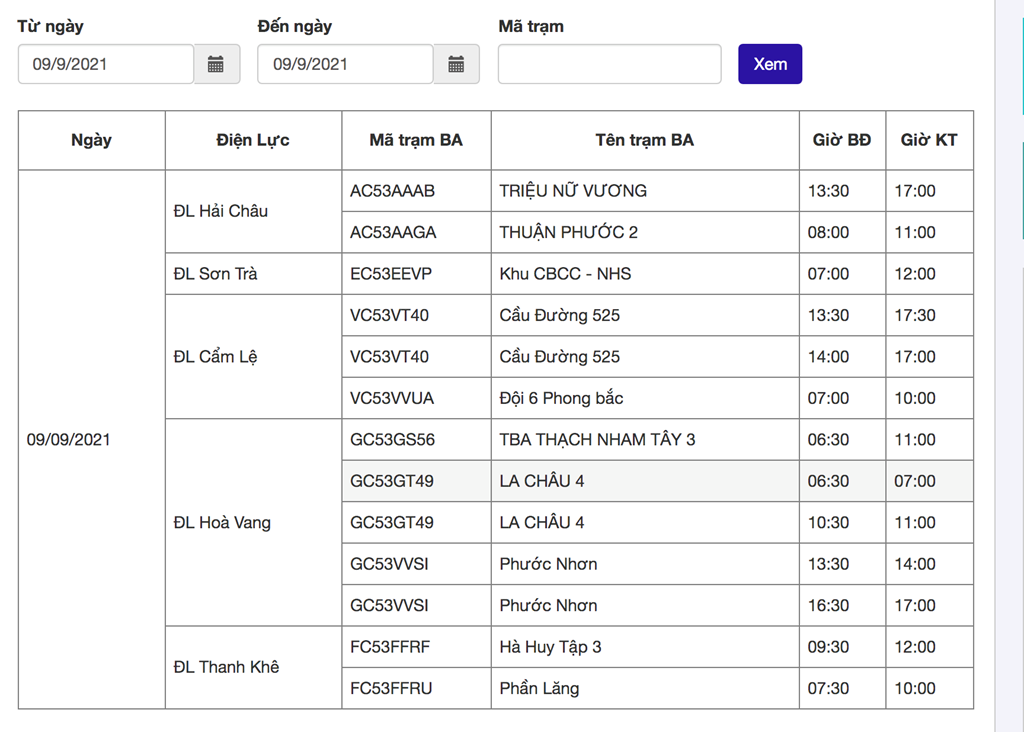This screenshot has height=732, width=1024.
Task: Click Cầu Đường 525 ending at 17:30
Action: pyautogui.click(x=559, y=315)
